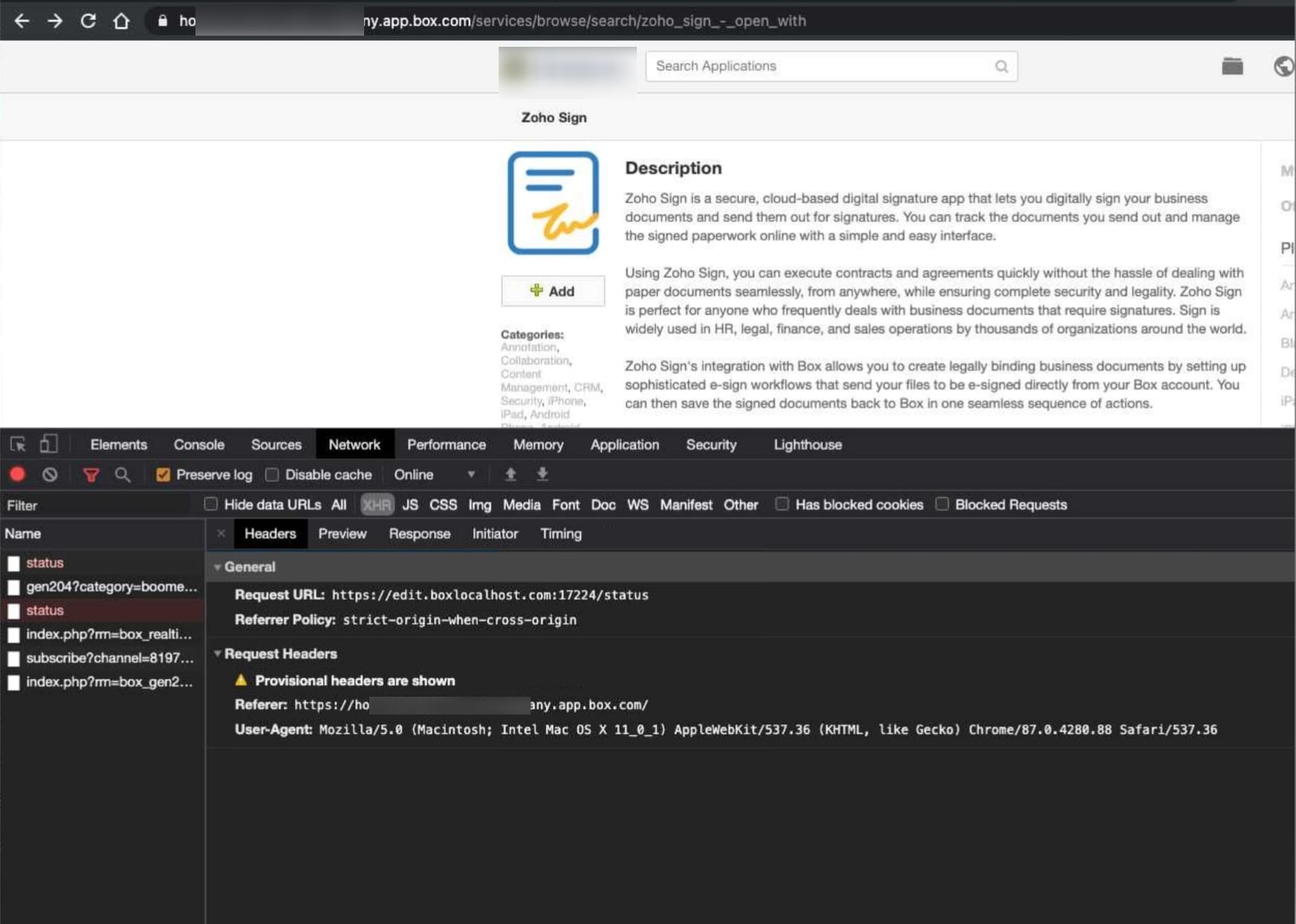This screenshot has width=1296, height=924.
Task: Go back with the browser back arrow
Action: point(22,21)
